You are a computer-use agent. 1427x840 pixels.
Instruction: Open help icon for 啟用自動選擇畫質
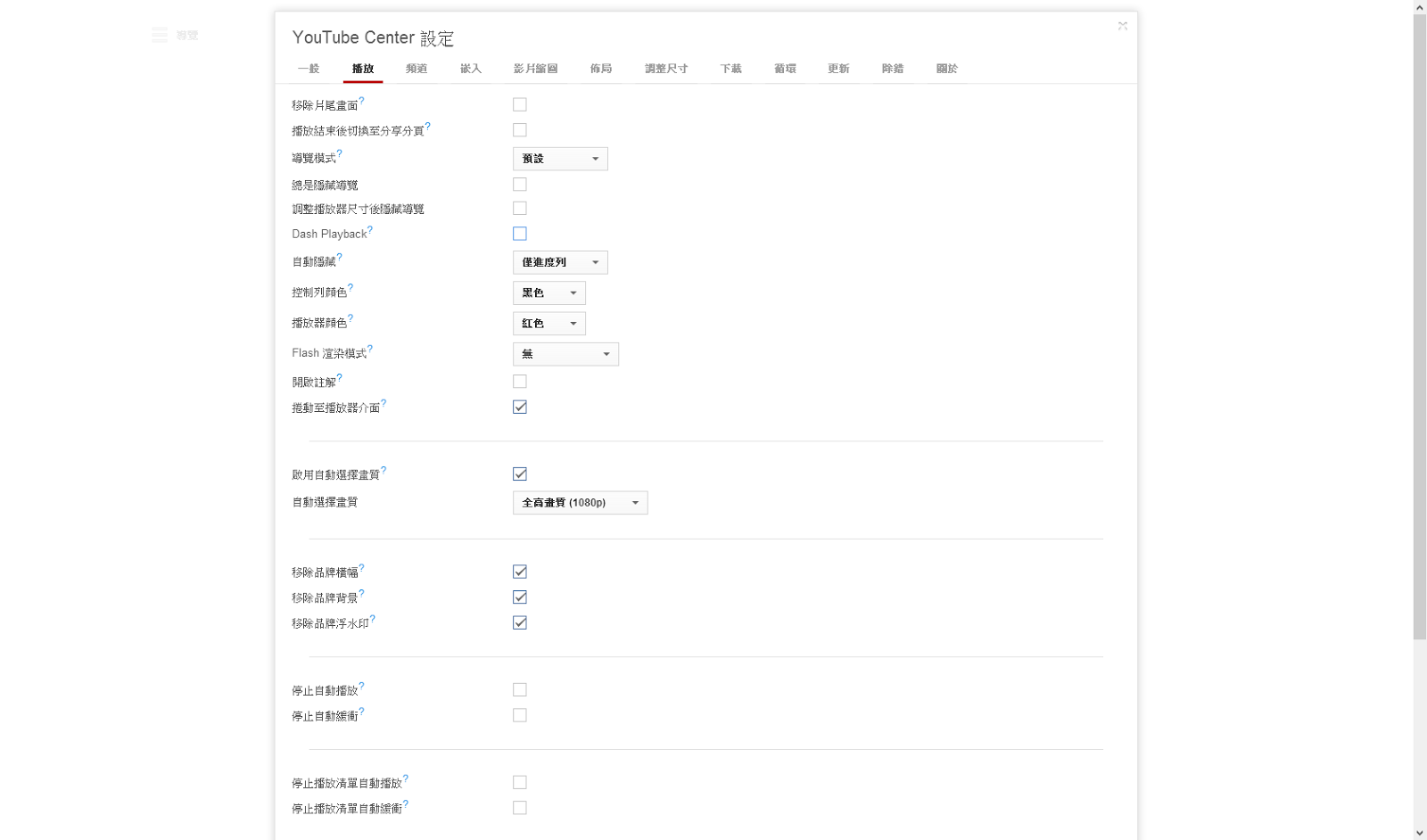(384, 470)
